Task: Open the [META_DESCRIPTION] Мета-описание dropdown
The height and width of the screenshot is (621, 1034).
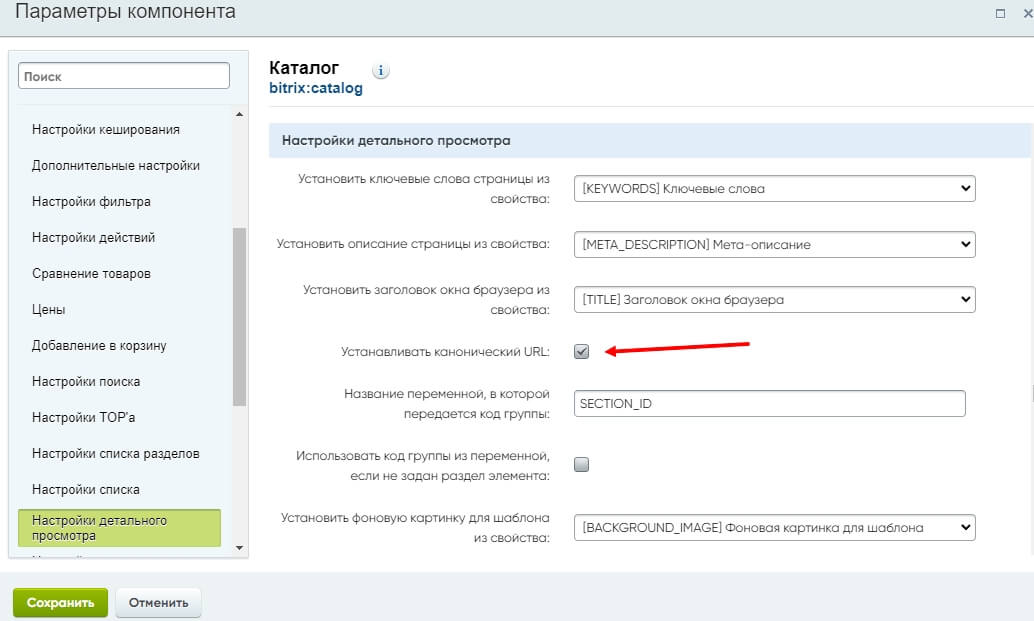Action: click(774, 245)
